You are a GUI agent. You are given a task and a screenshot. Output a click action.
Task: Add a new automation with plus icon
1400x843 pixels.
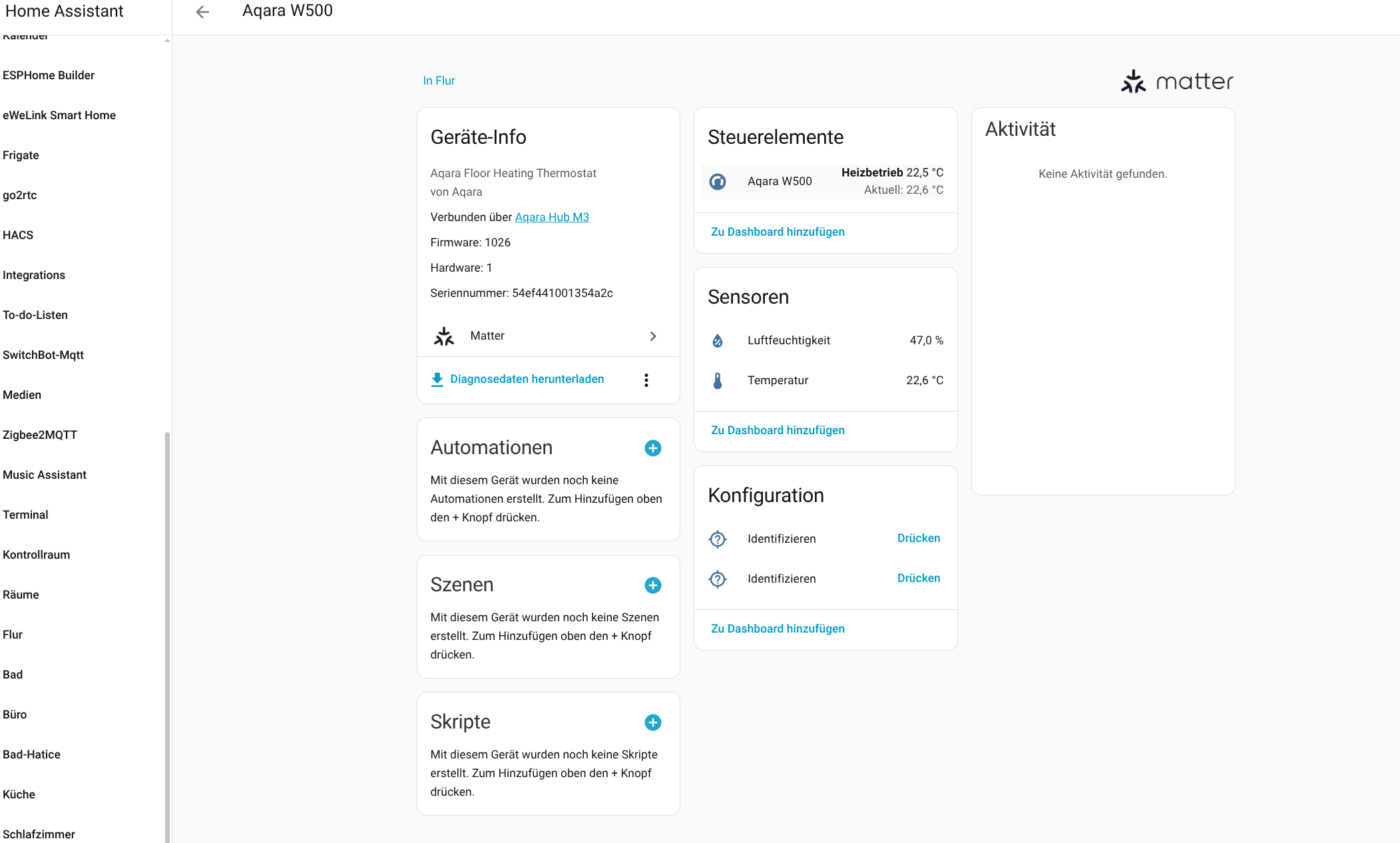click(652, 448)
